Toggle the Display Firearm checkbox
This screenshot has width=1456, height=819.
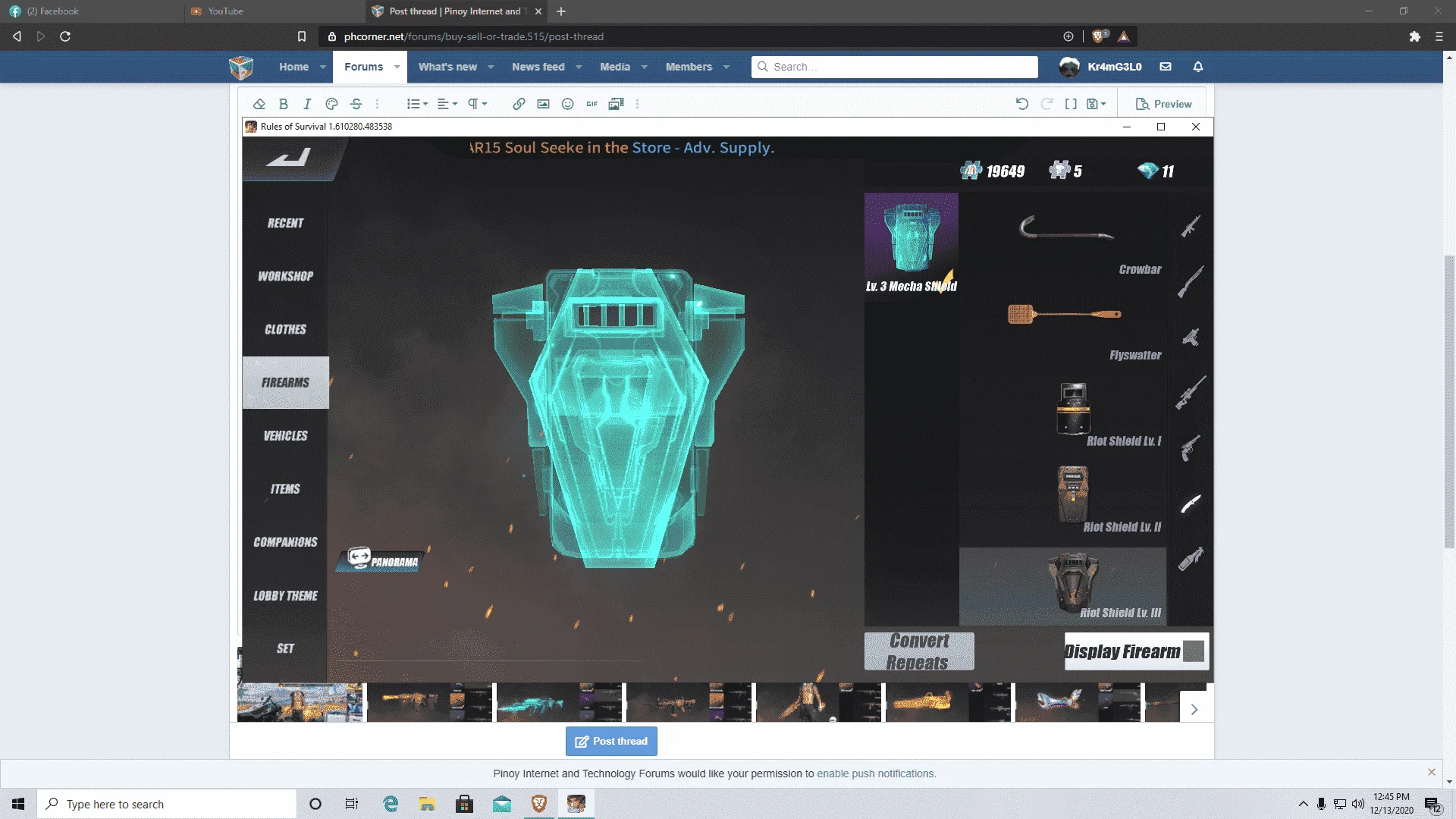[x=1194, y=651]
